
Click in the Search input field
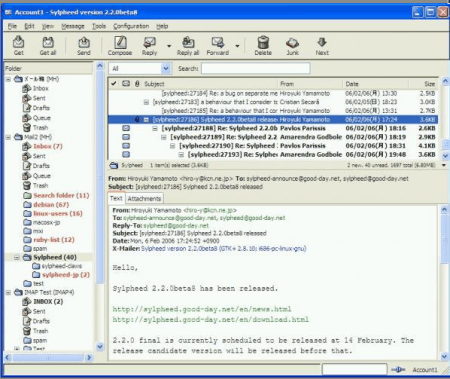coord(256,68)
